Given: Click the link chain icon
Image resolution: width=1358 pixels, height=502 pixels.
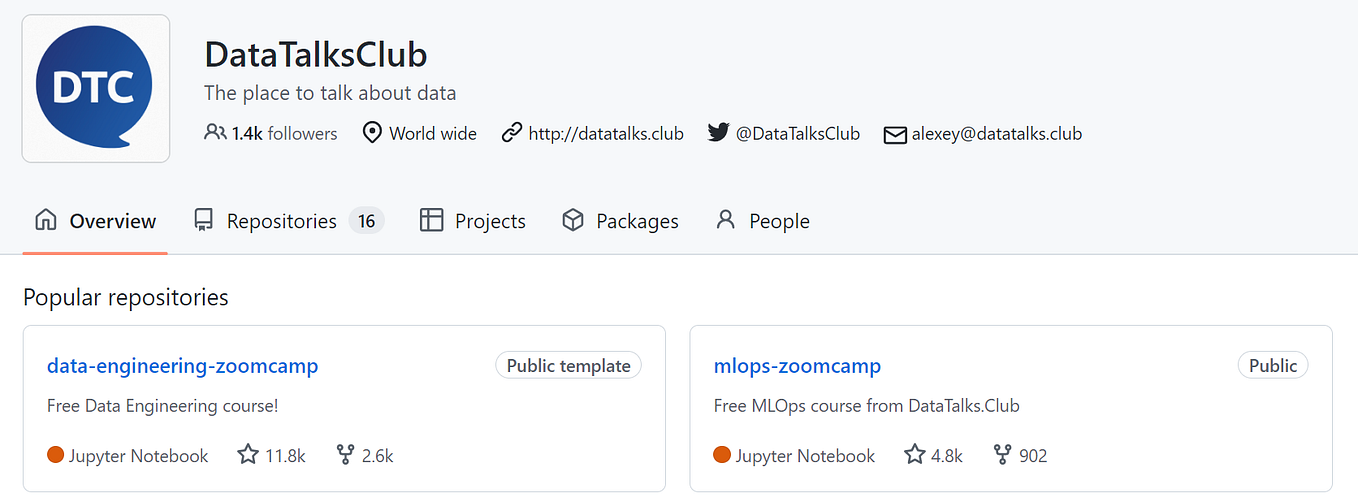Looking at the screenshot, I should coord(512,133).
